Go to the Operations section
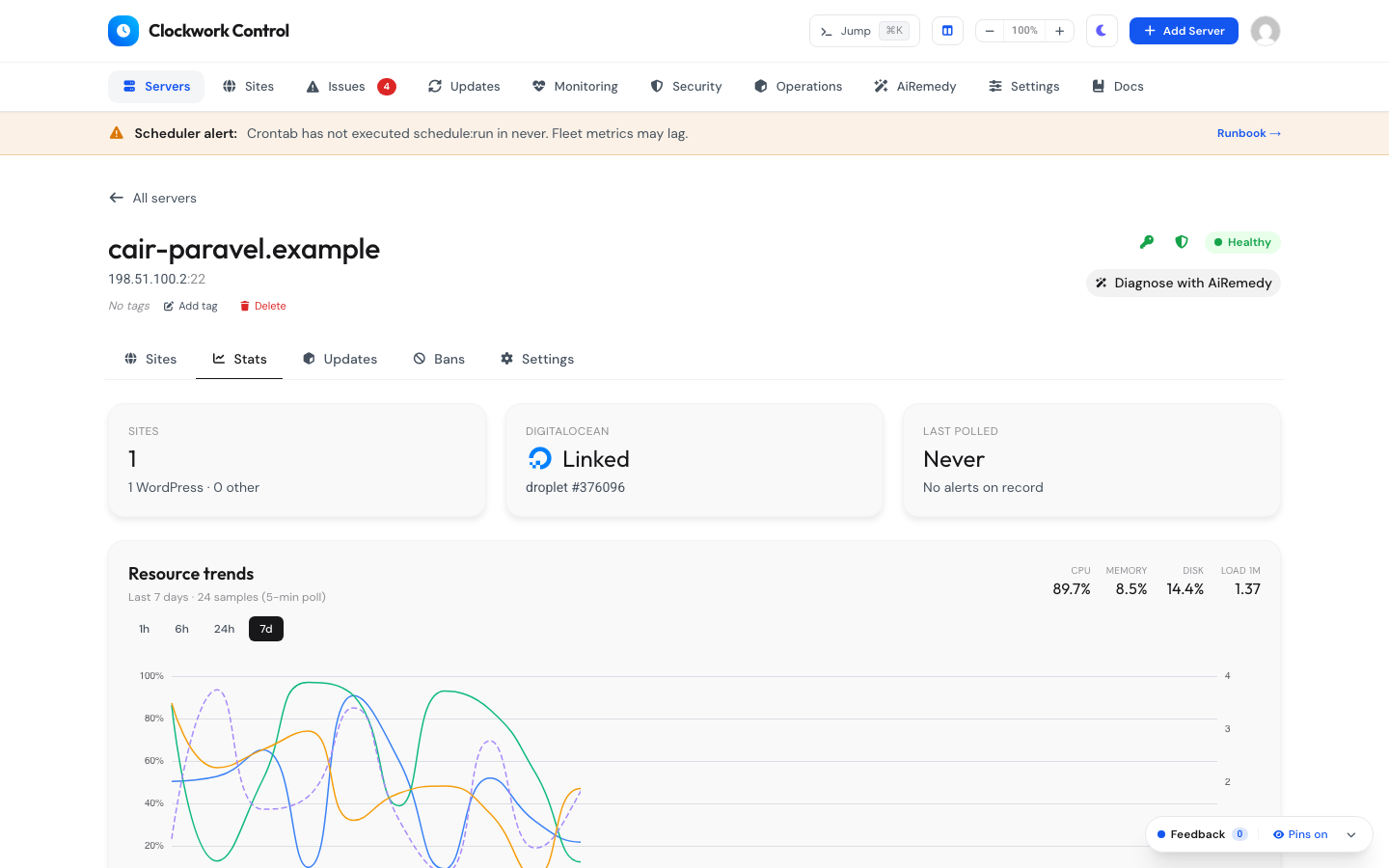The image size is (1389, 868). click(798, 87)
